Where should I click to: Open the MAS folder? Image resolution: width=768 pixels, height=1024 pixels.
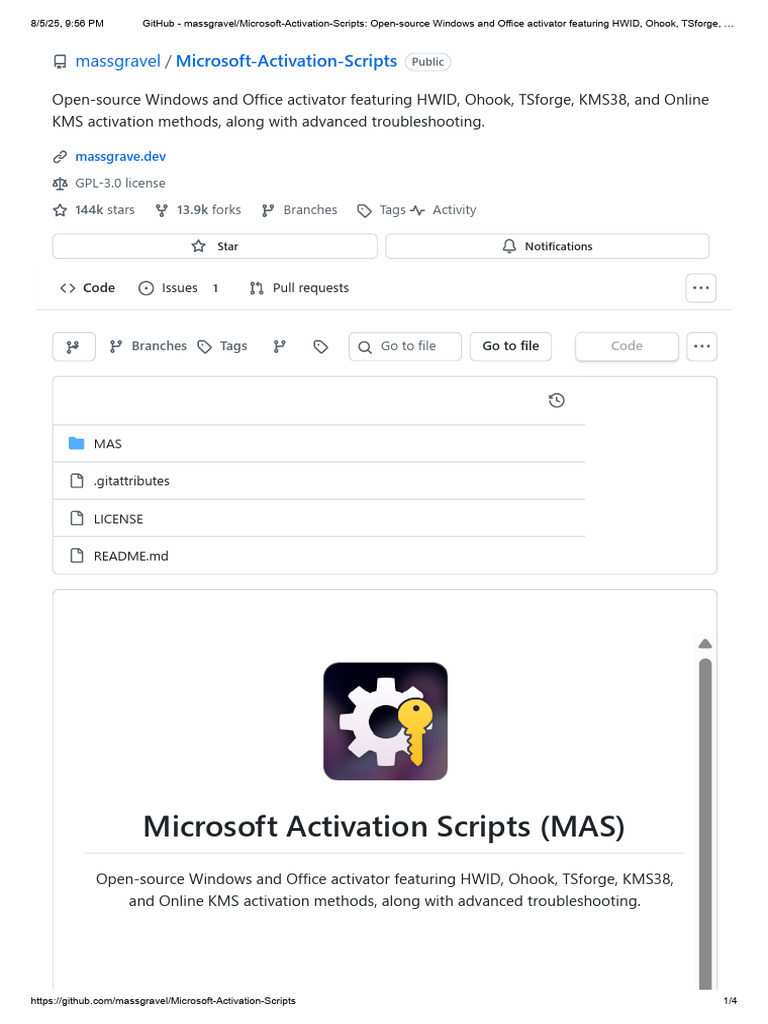click(x=108, y=444)
